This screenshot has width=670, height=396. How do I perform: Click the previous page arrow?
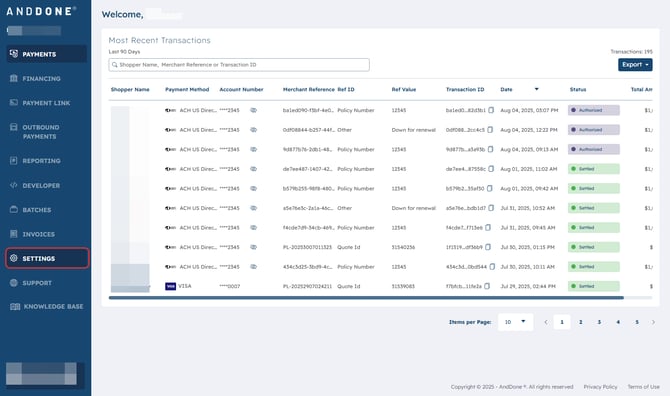546,322
